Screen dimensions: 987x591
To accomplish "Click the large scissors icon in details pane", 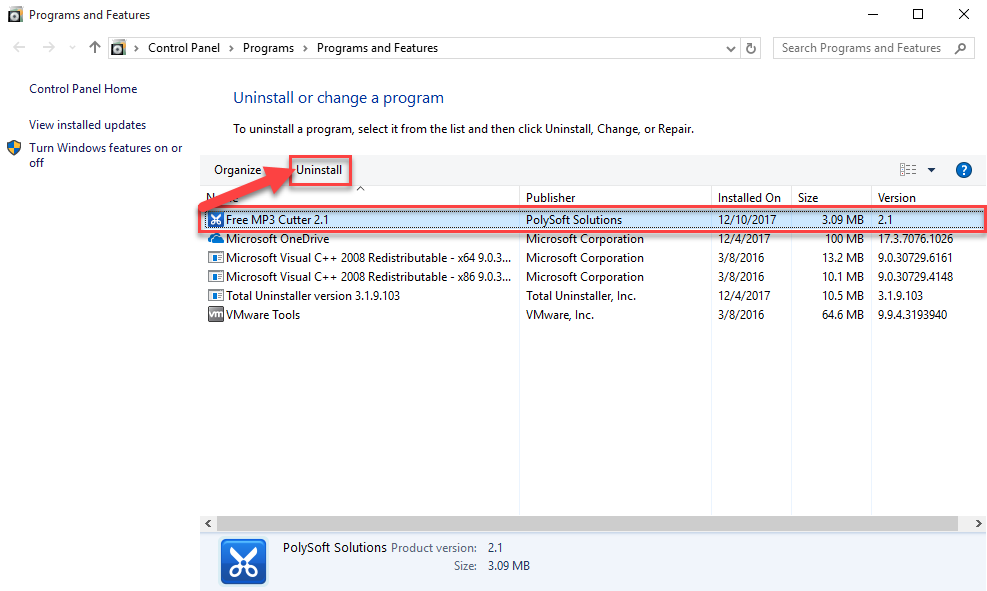I will (x=244, y=561).
